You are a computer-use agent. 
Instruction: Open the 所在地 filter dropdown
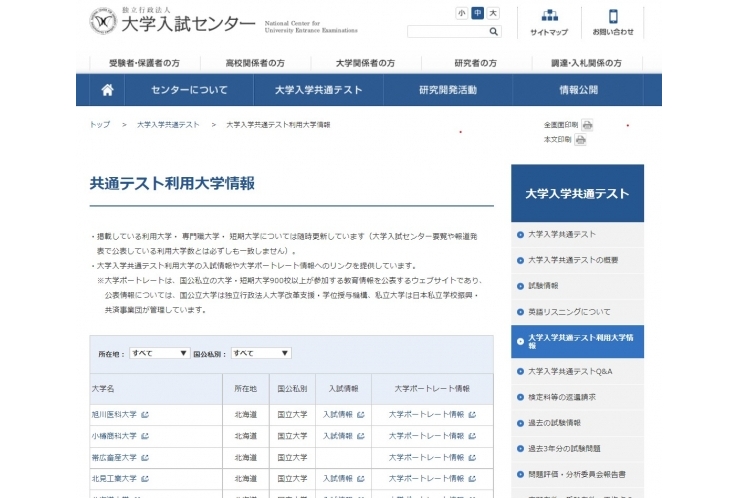point(160,353)
